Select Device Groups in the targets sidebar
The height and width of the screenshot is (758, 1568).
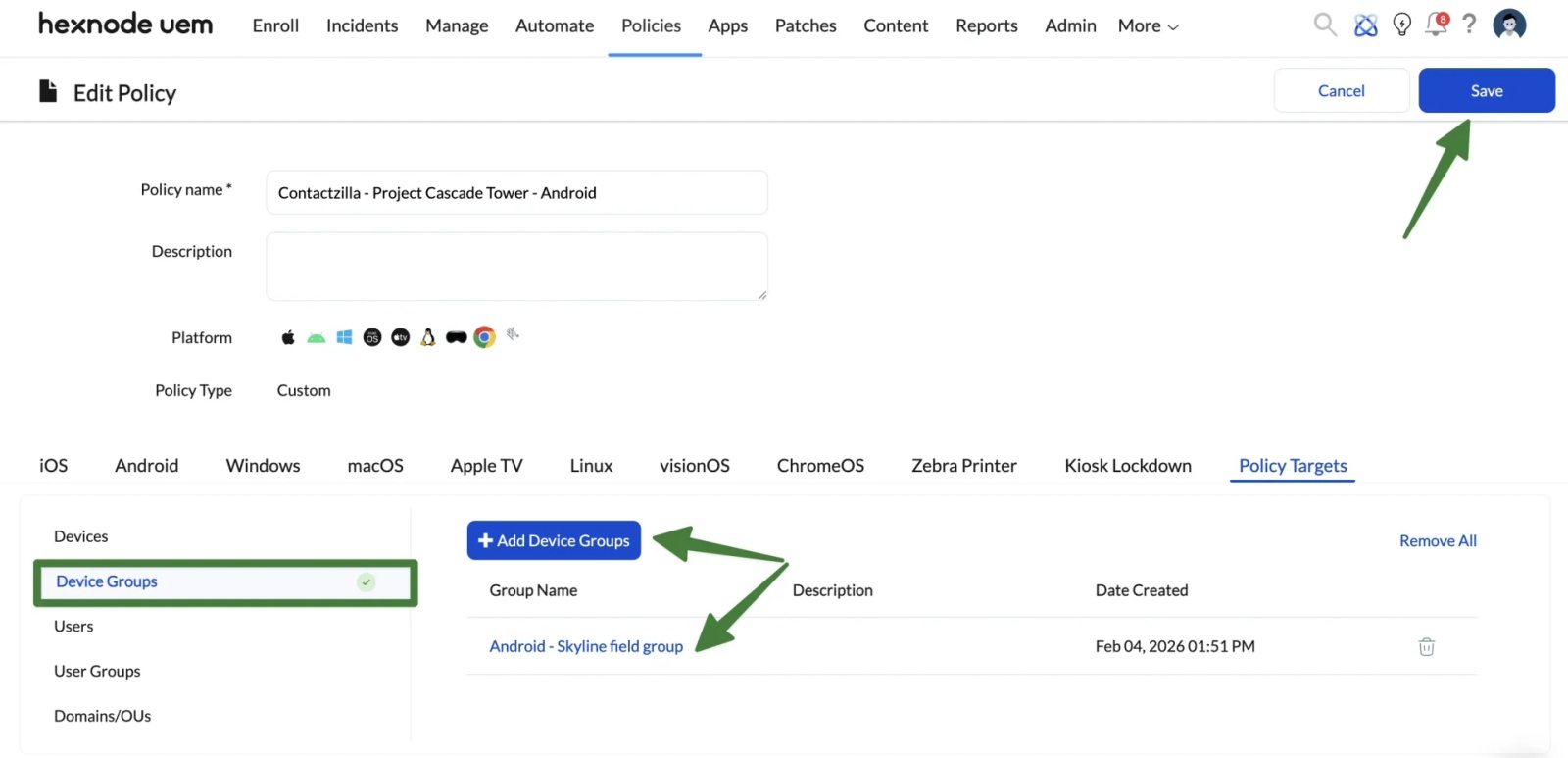[x=225, y=582]
